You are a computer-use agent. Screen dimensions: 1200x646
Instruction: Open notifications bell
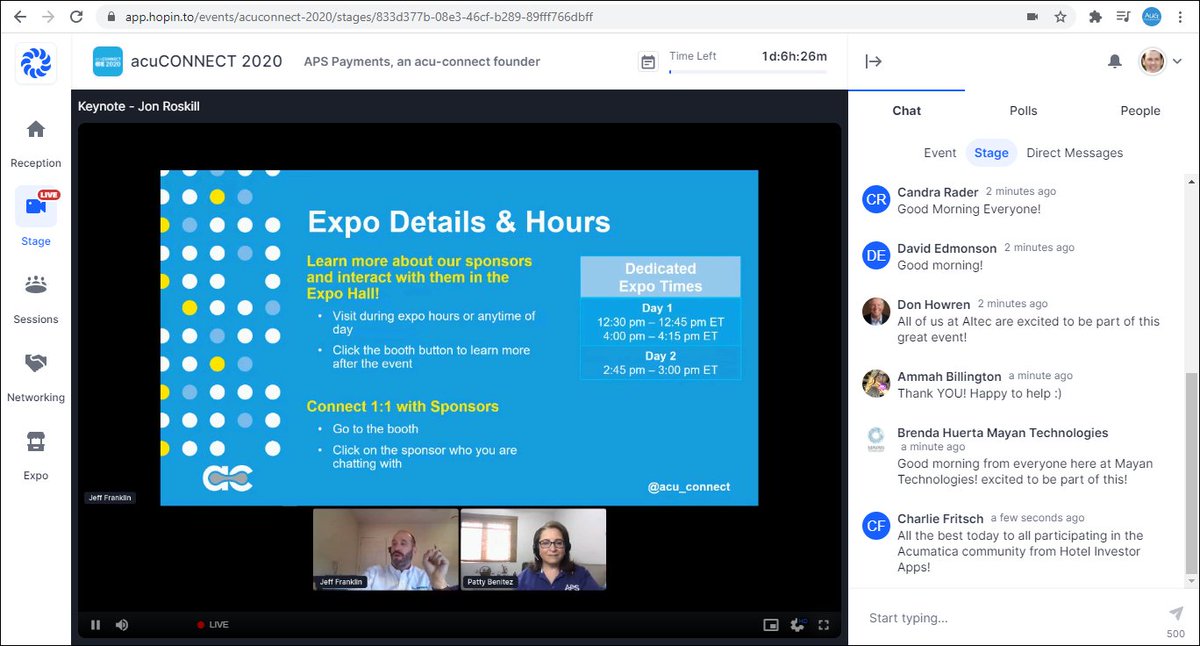(1114, 62)
